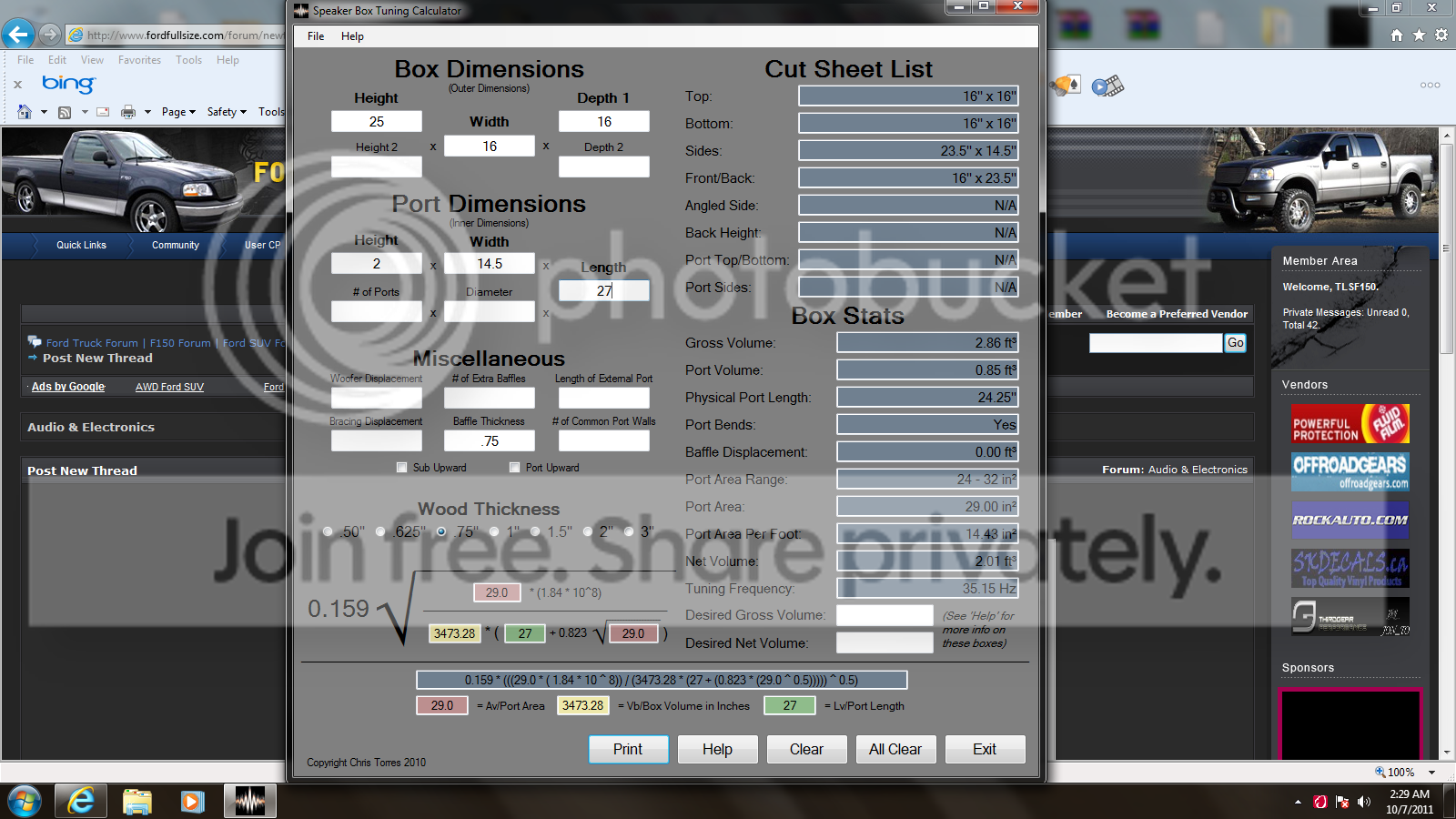
Task: Open the calculator's Help menu
Action: tap(352, 36)
